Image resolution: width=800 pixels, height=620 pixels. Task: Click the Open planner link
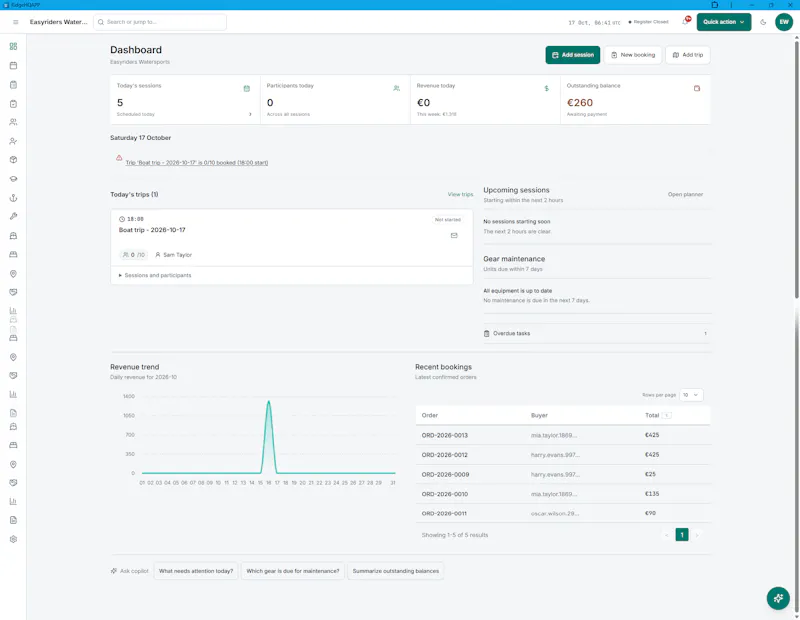point(685,194)
